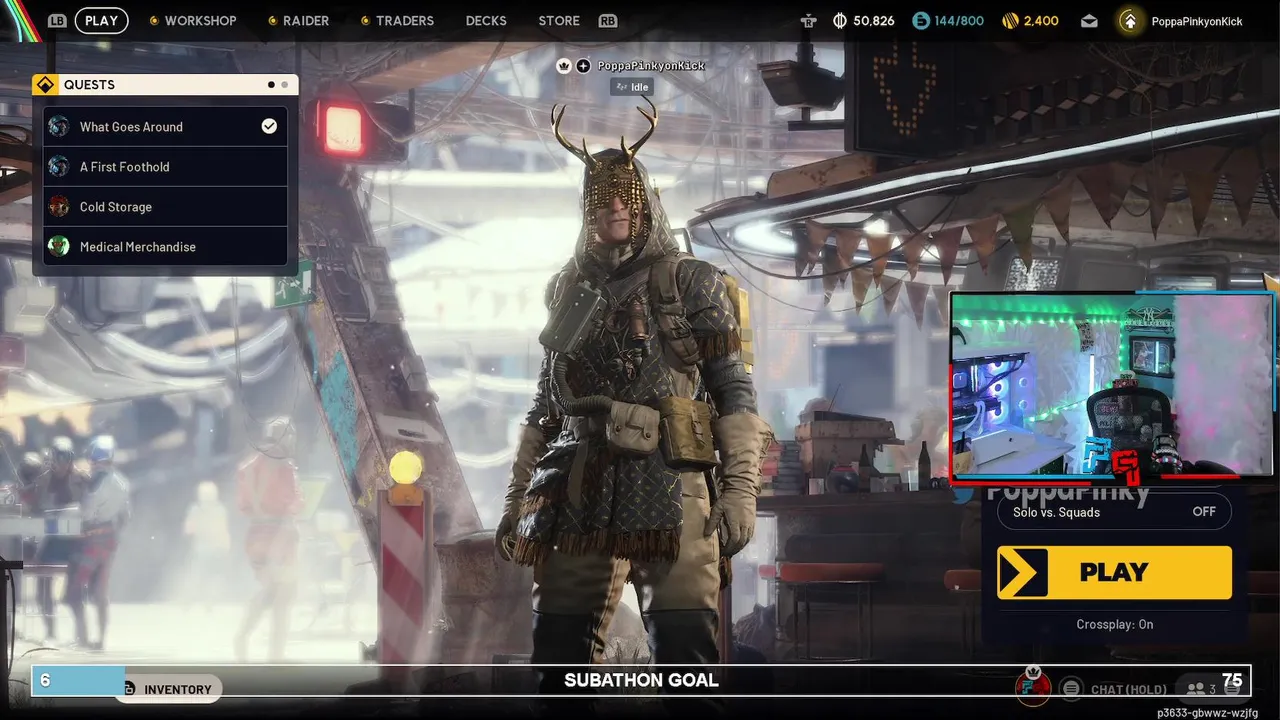Click trader portrait icon for What Goes Around

point(59,127)
